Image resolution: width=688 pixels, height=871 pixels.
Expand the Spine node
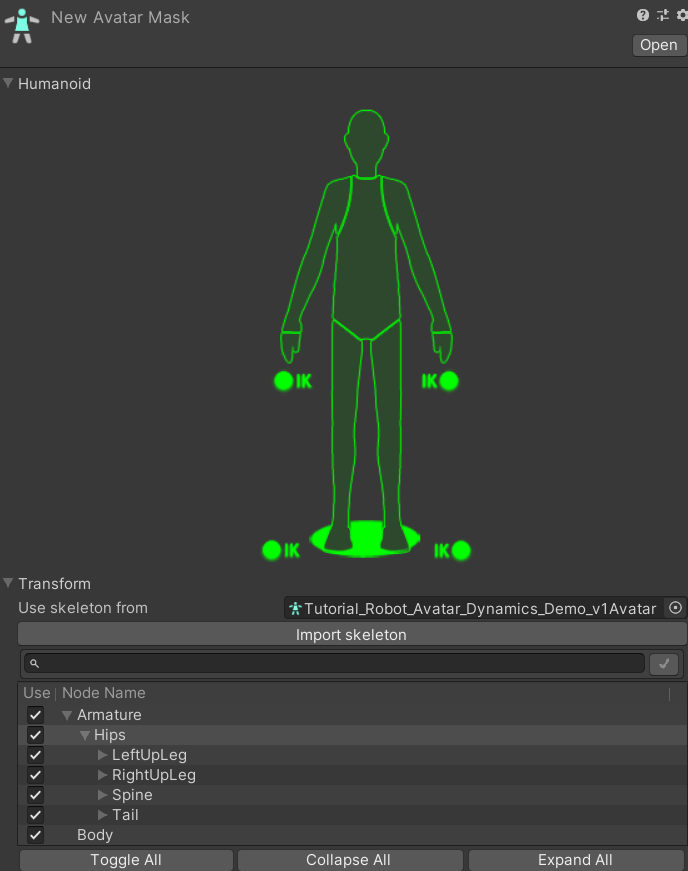click(x=102, y=795)
